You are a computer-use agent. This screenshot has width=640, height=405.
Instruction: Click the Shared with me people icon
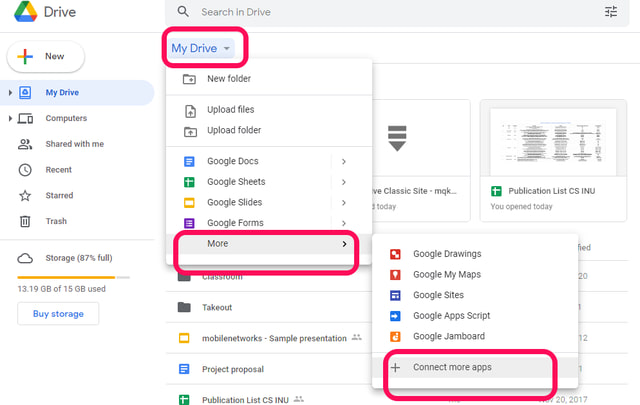pyautogui.click(x=25, y=144)
